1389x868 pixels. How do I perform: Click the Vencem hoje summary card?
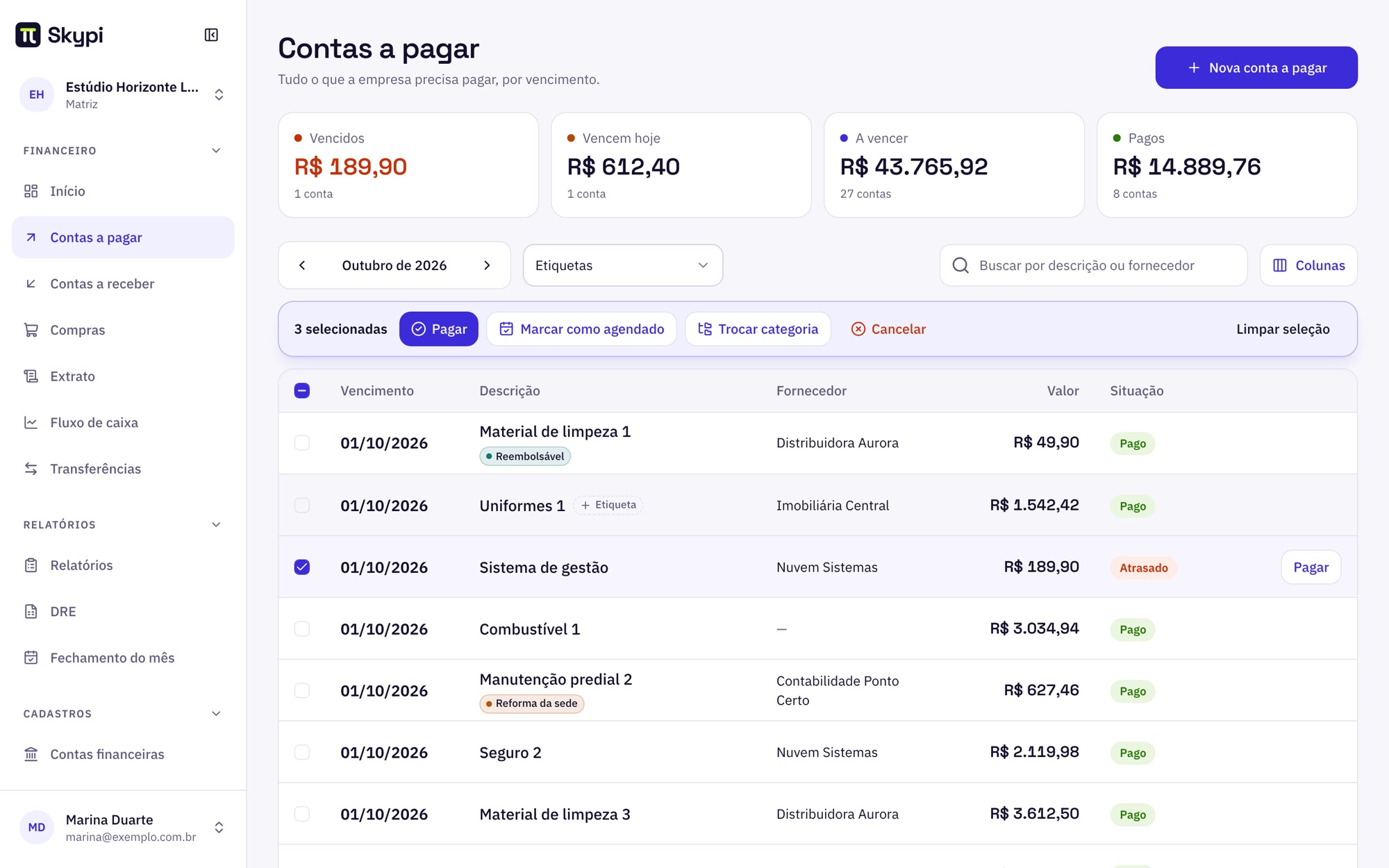(681, 165)
